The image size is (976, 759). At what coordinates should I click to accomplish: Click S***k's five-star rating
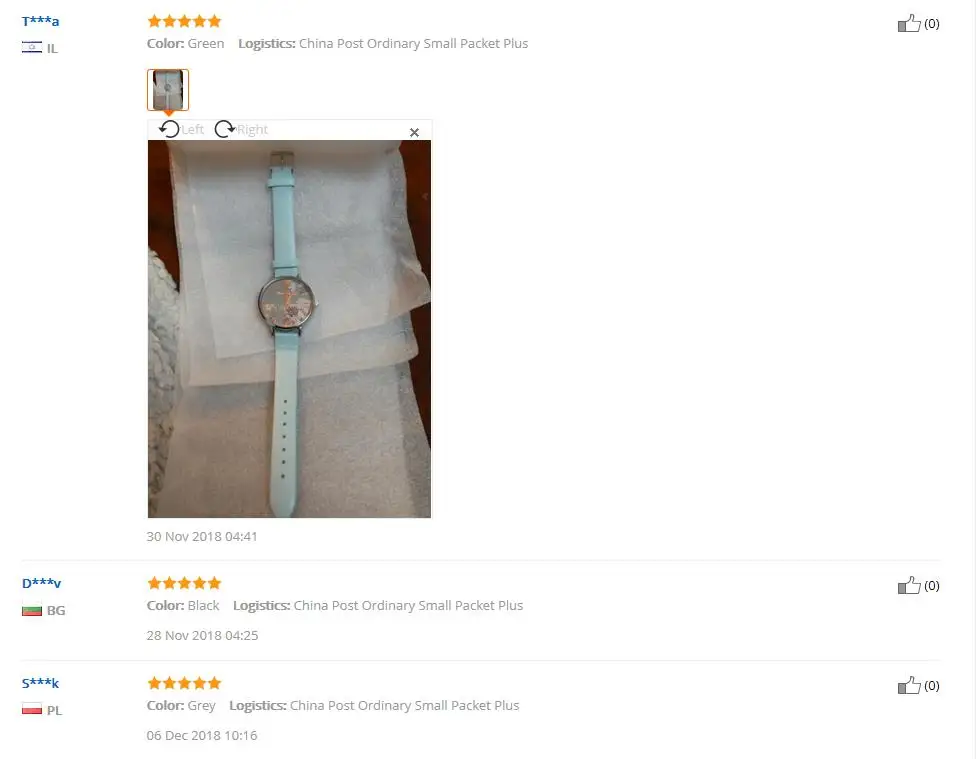point(184,683)
